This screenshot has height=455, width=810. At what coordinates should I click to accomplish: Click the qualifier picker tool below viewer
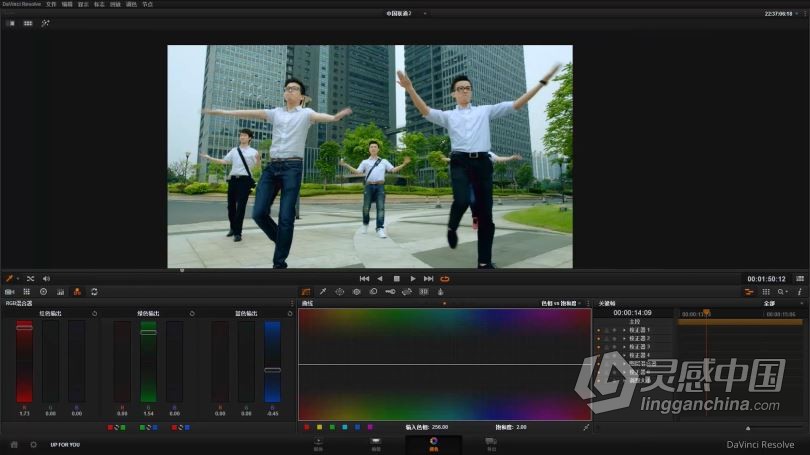[9, 279]
